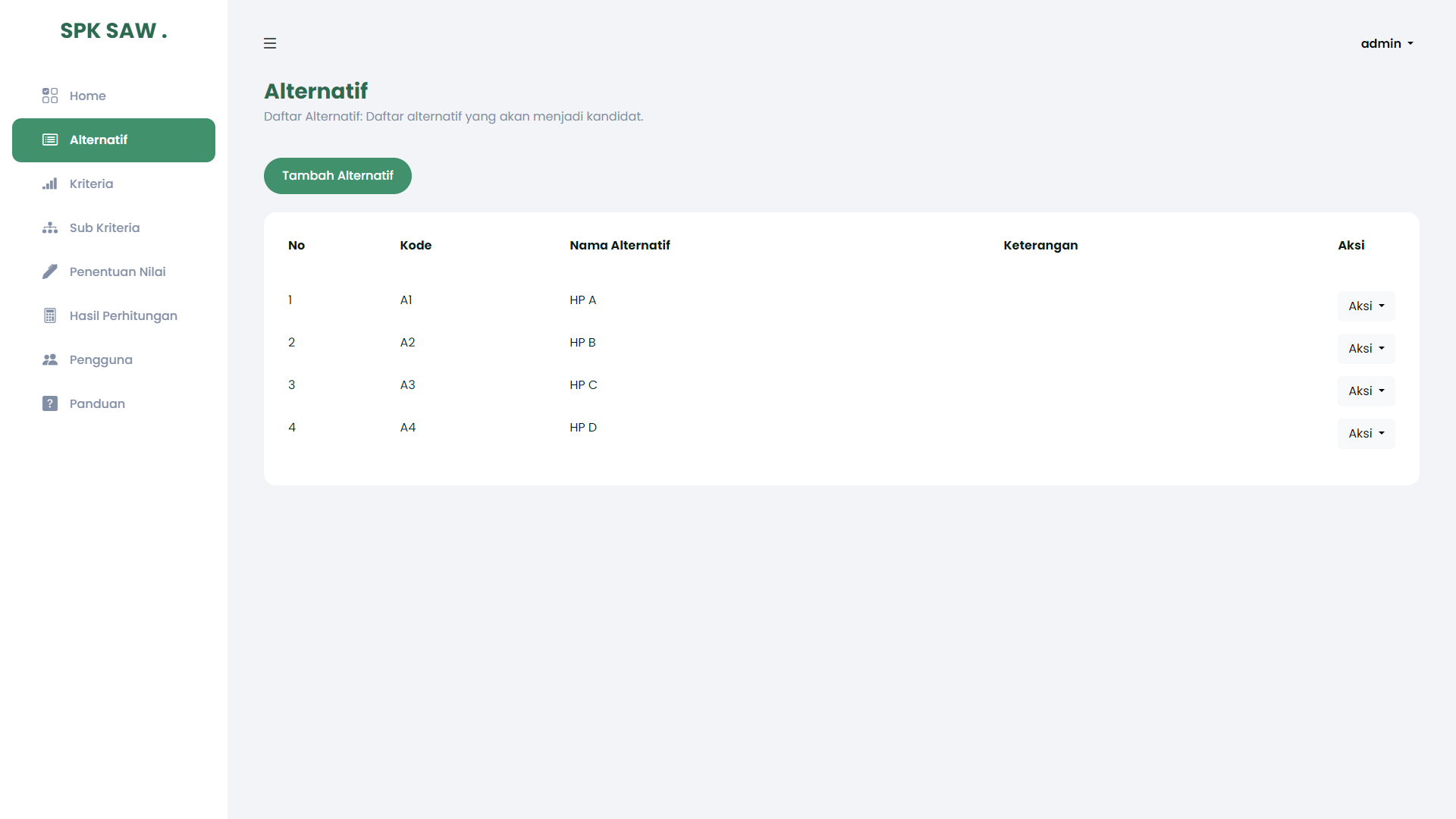Screen dimensions: 1456x819
Task: Click the name cell HP D
Action: [x=583, y=428]
